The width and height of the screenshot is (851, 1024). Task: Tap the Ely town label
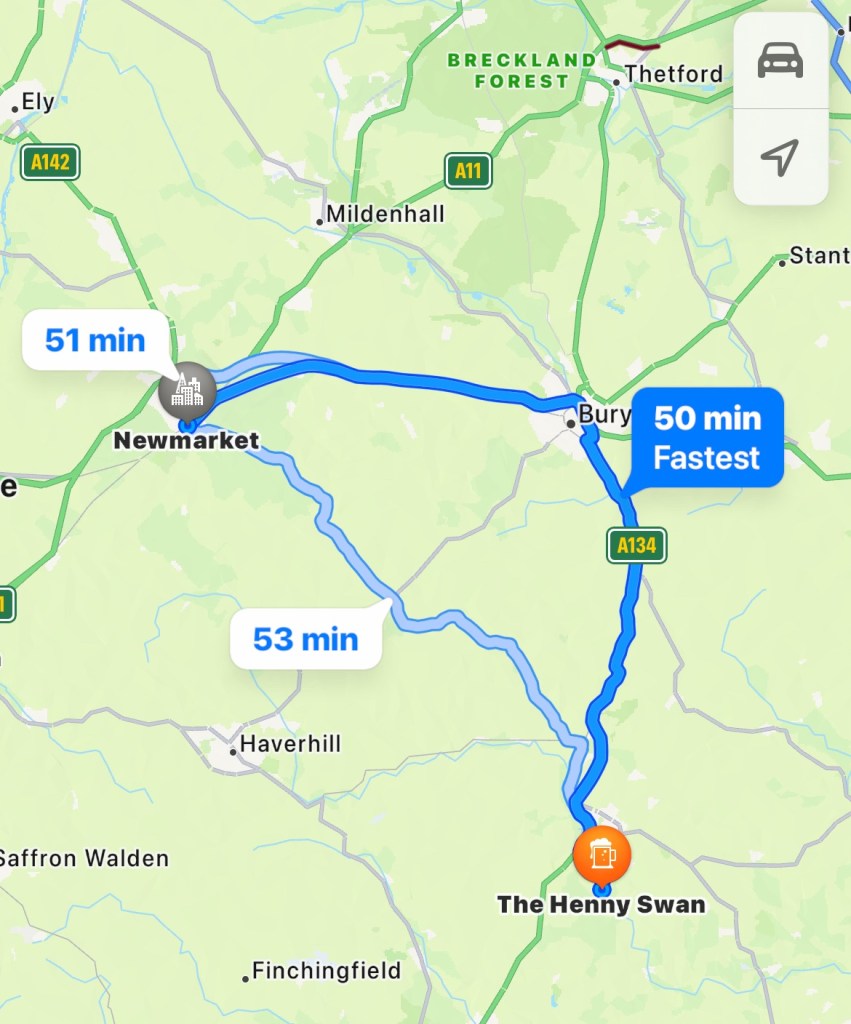pos(38,102)
